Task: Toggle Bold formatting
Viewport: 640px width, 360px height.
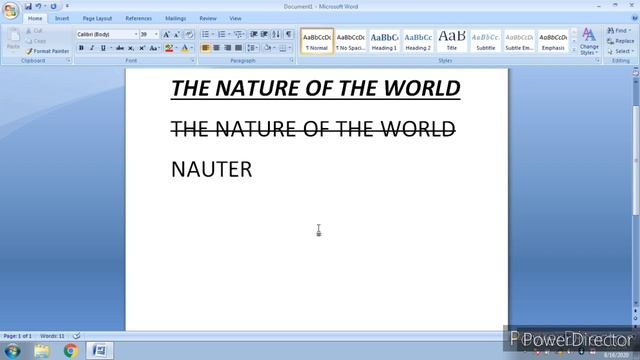Action: [81, 48]
